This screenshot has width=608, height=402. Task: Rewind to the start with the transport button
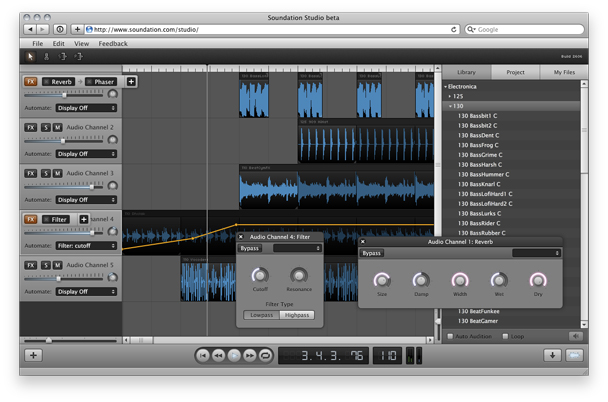coord(202,355)
